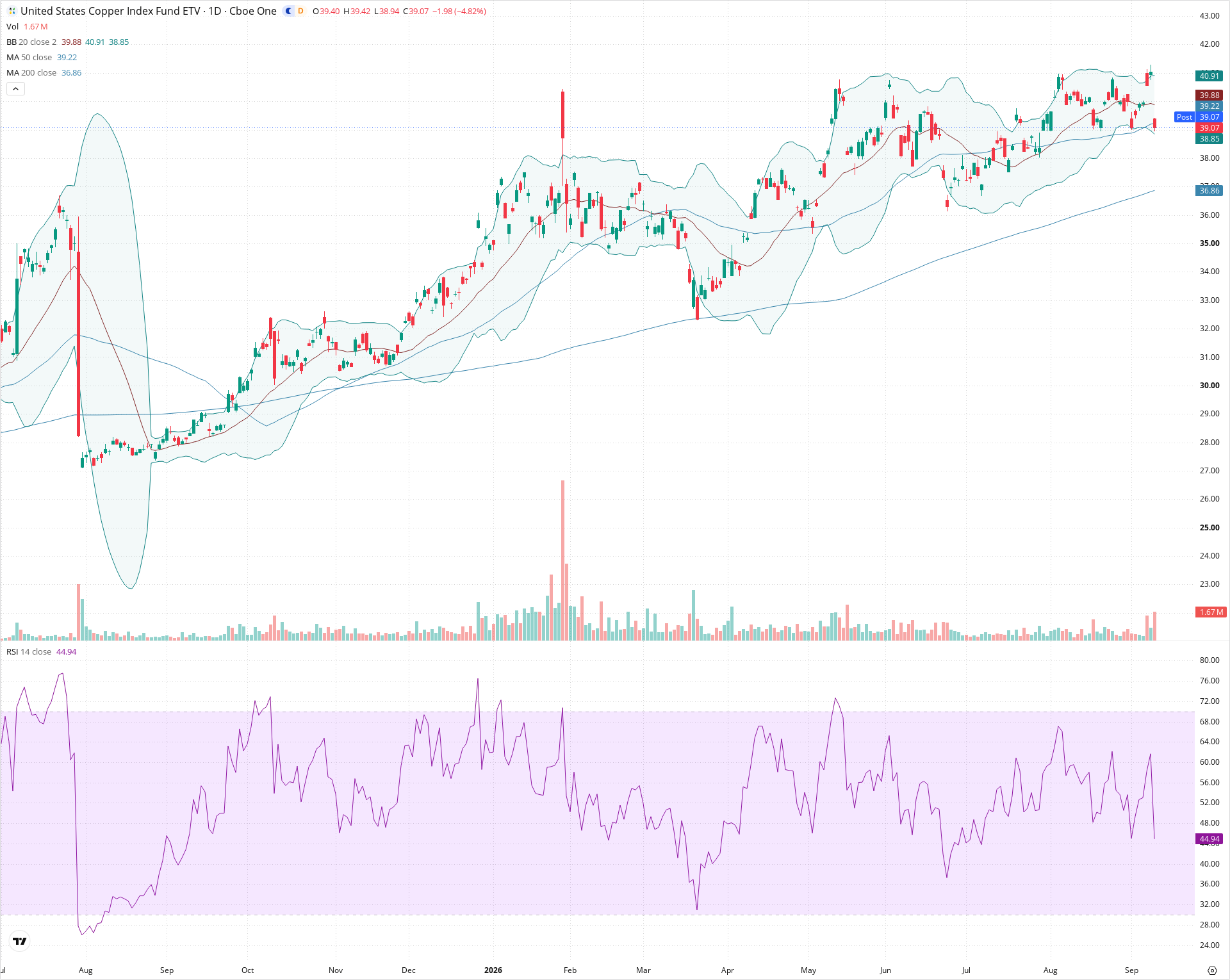Screen dimensions: 1230x980
Task: Click the 40.91 upper band price label
Action: coord(1209,76)
